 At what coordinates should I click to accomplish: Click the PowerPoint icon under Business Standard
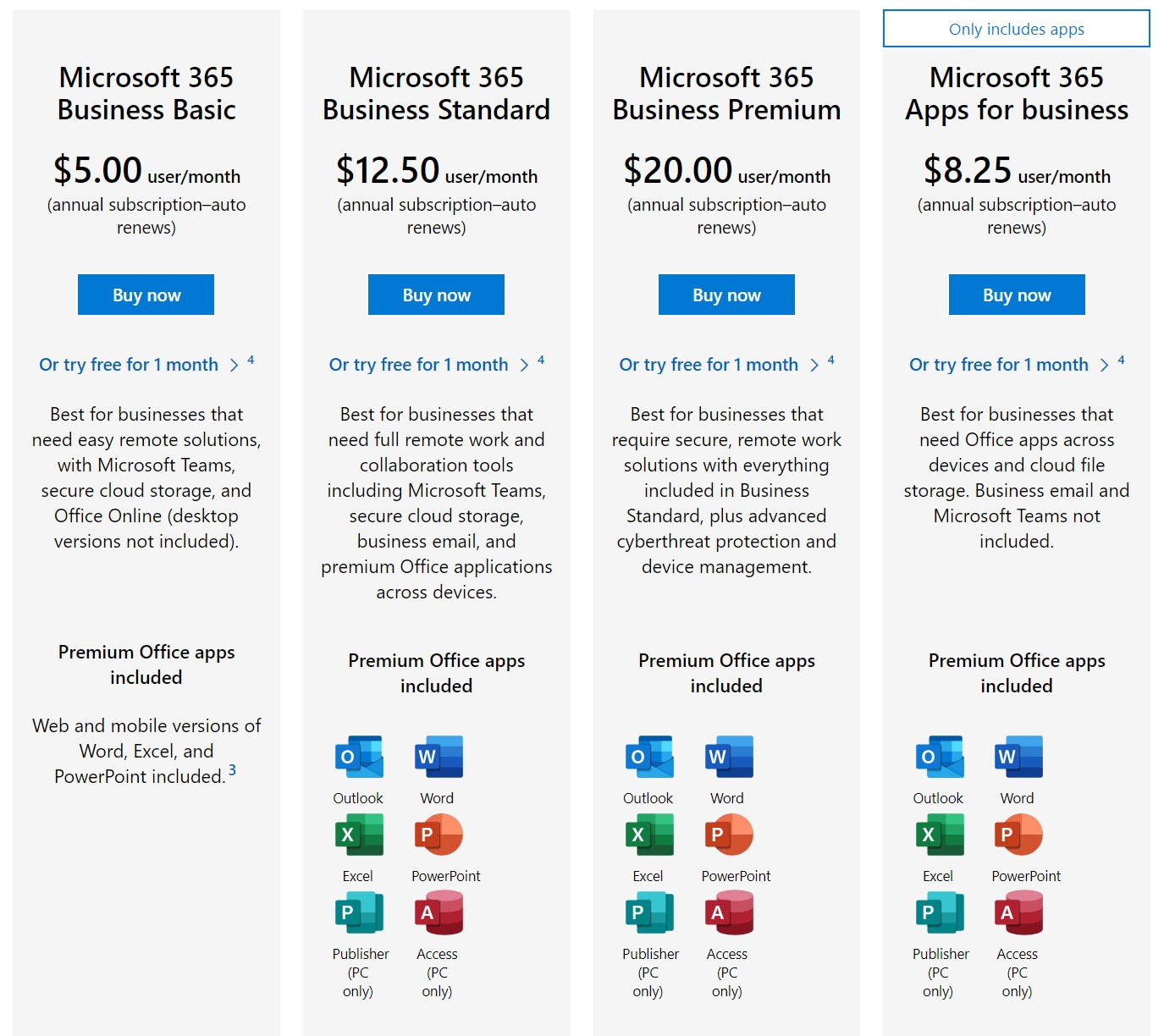(x=437, y=835)
